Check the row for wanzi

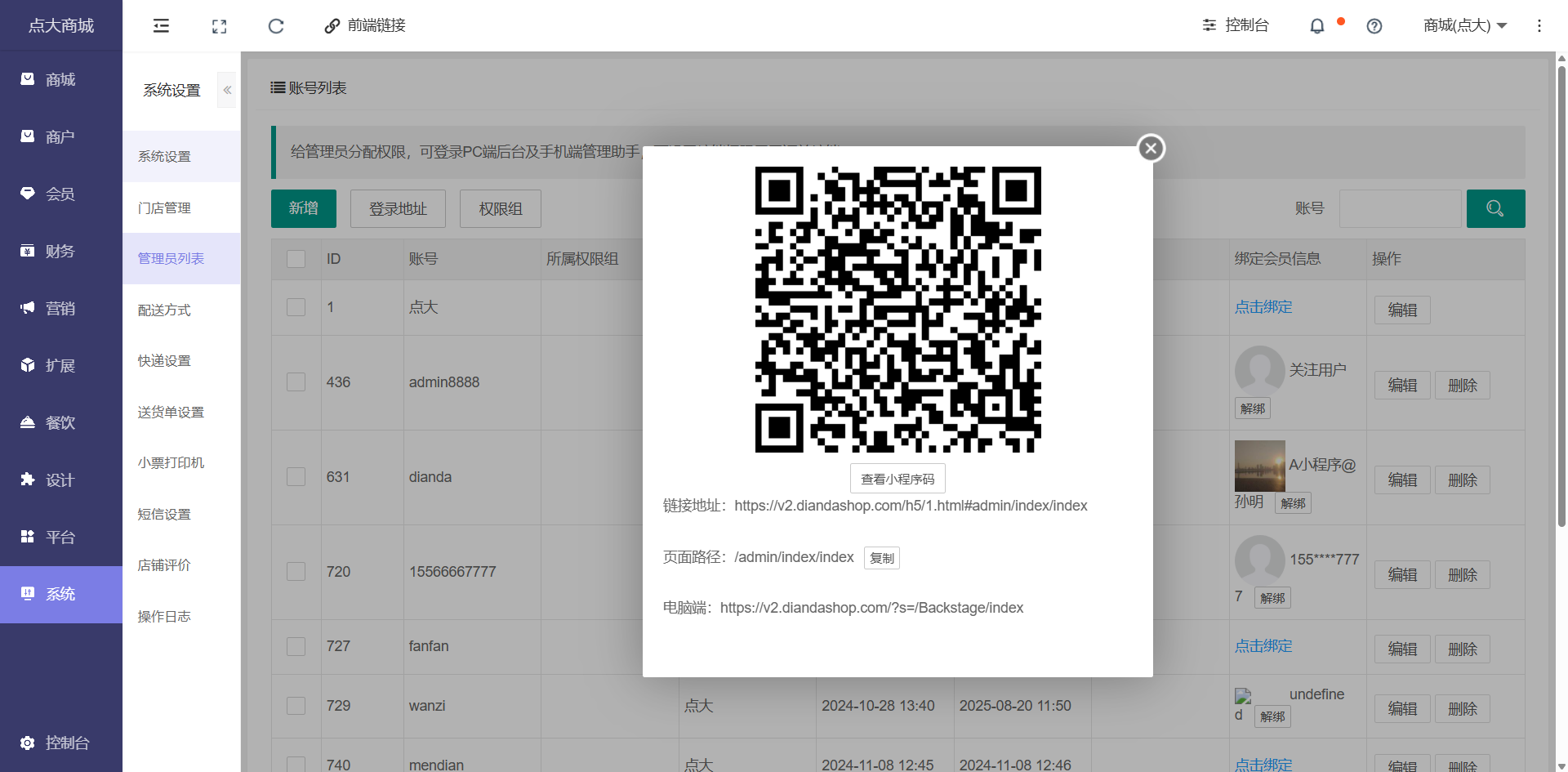coord(296,706)
